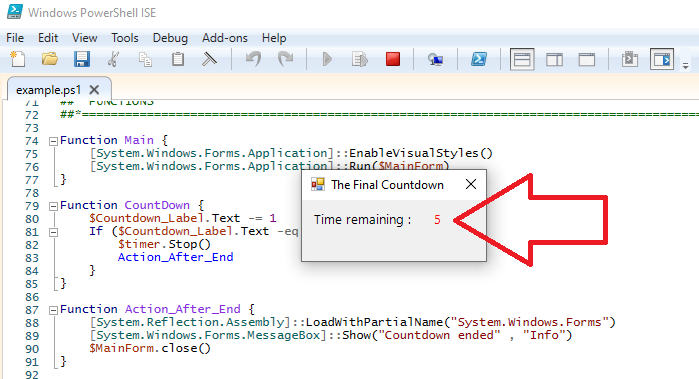699x379 pixels.
Task: Click the red countdown value 5
Action: click(437, 219)
